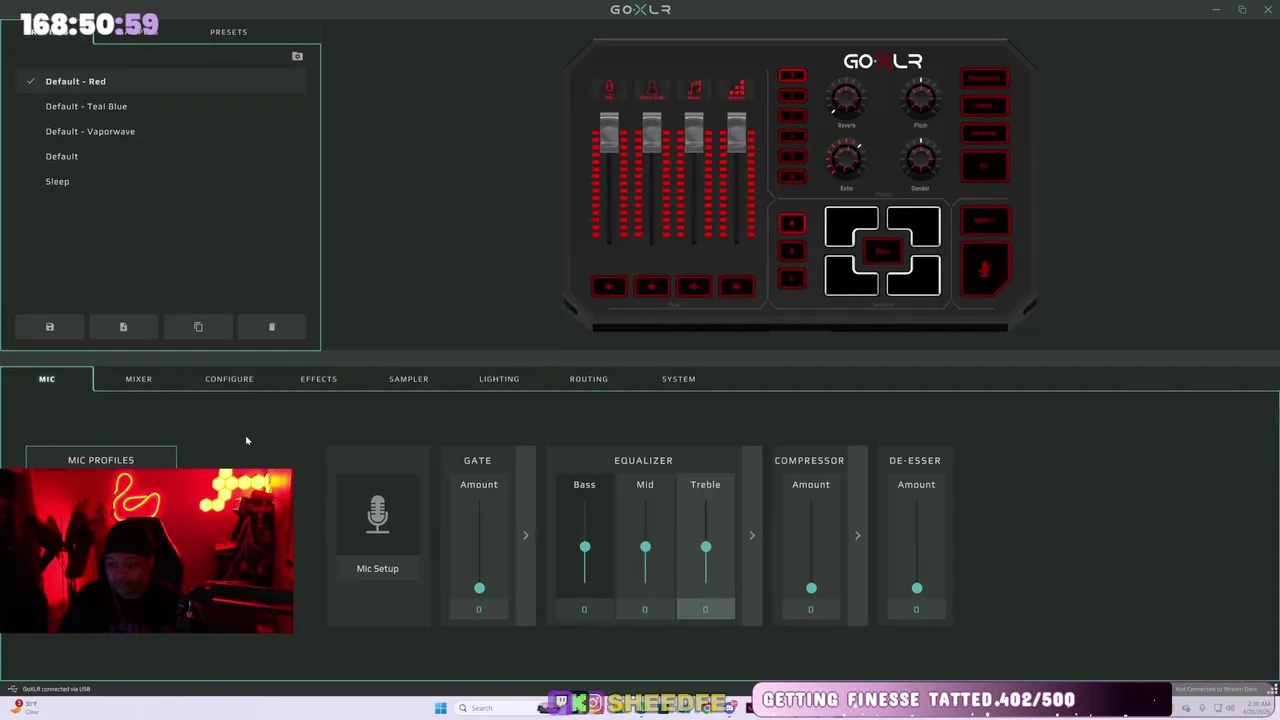Click the System channel icon on device
Screen dimensions: 1280x720
[x=737, y=90]
